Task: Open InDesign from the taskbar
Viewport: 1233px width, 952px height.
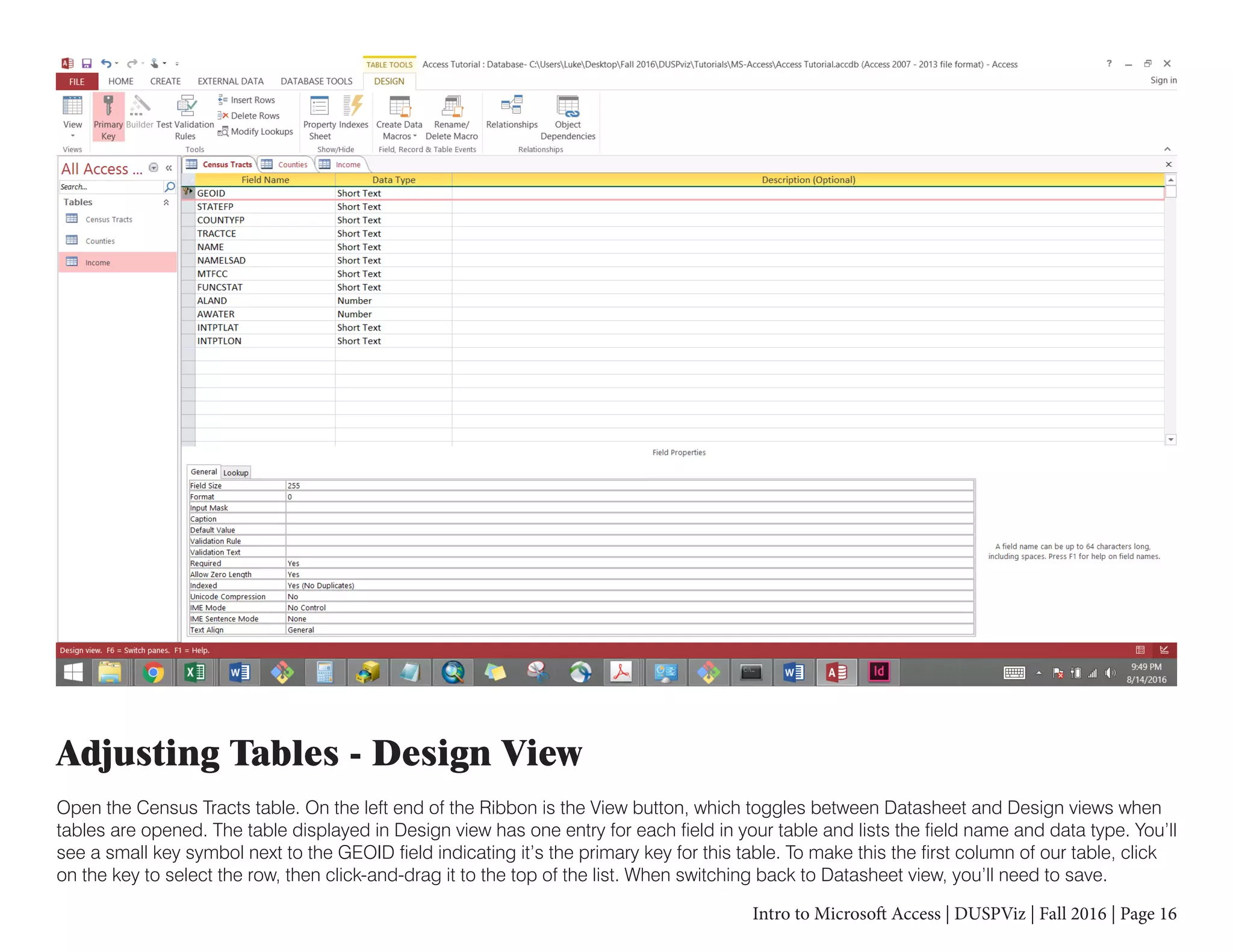Action: tap(879, 672)
